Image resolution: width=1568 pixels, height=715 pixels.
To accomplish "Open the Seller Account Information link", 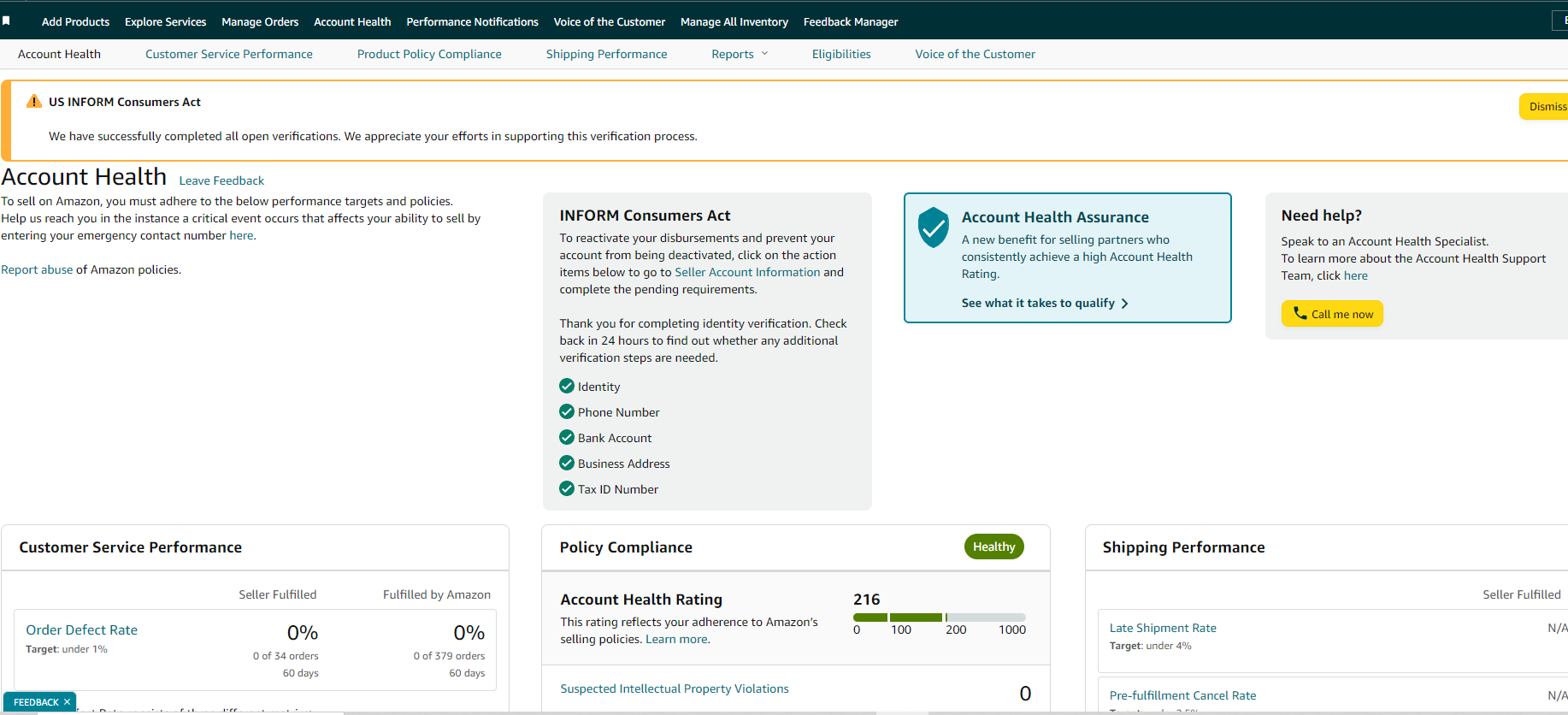I will [747, 272].
